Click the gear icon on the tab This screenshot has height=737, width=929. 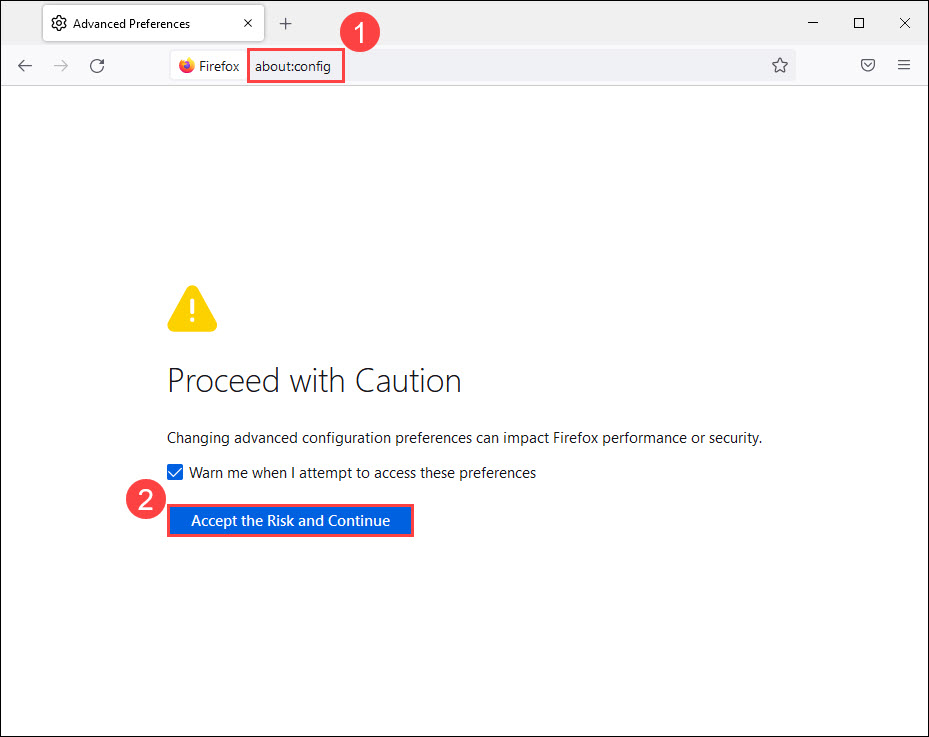59,23
